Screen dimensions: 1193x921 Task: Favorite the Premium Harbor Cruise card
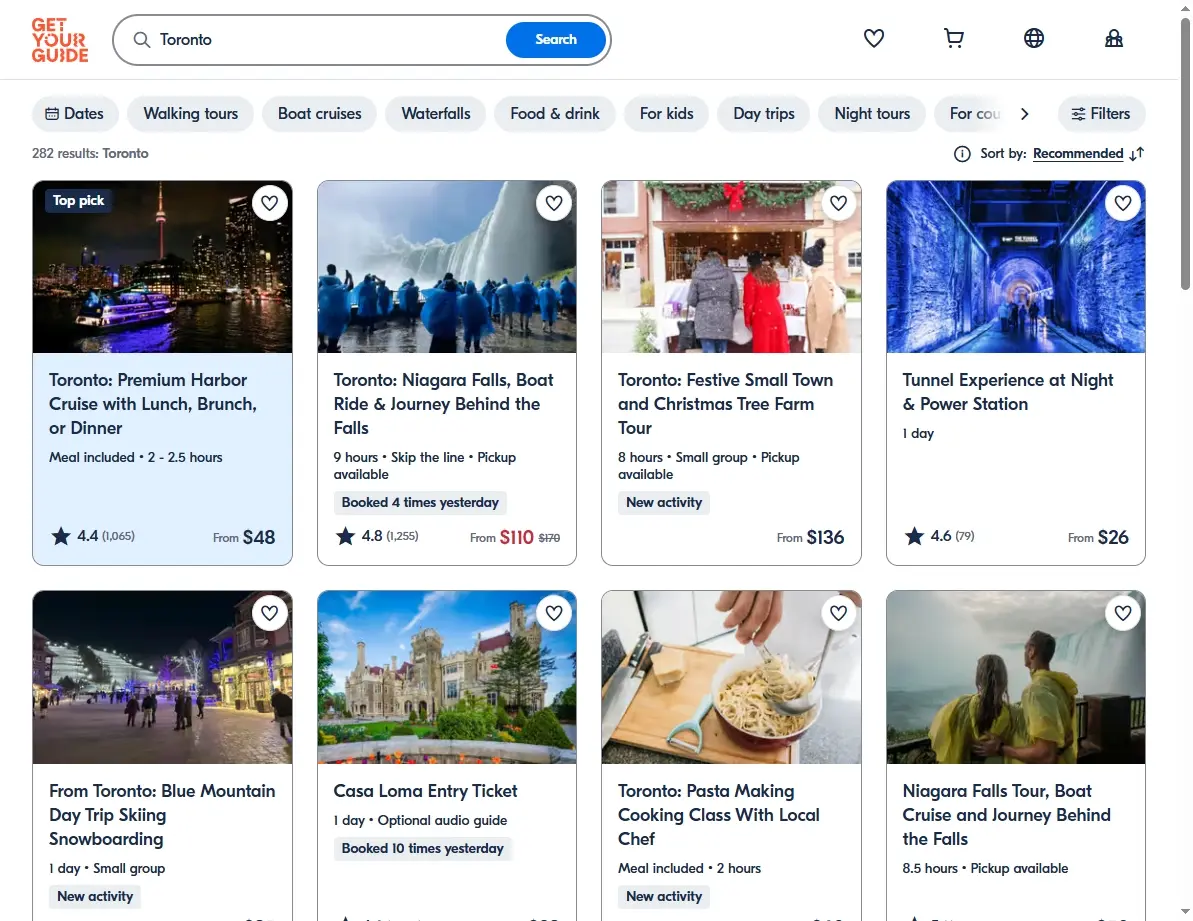click(269, 203)
